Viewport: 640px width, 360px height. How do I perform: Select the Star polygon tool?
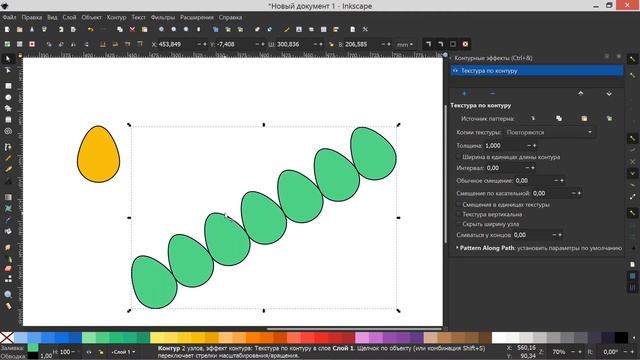click(x=8, y=109)
